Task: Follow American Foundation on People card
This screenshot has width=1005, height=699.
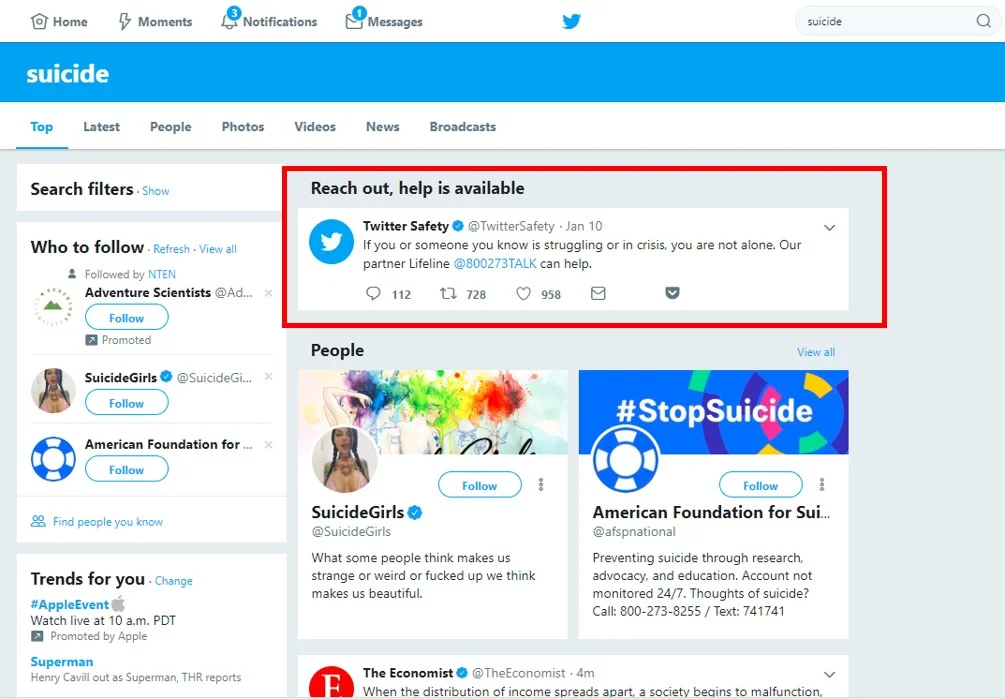Action: click(760, 485)
